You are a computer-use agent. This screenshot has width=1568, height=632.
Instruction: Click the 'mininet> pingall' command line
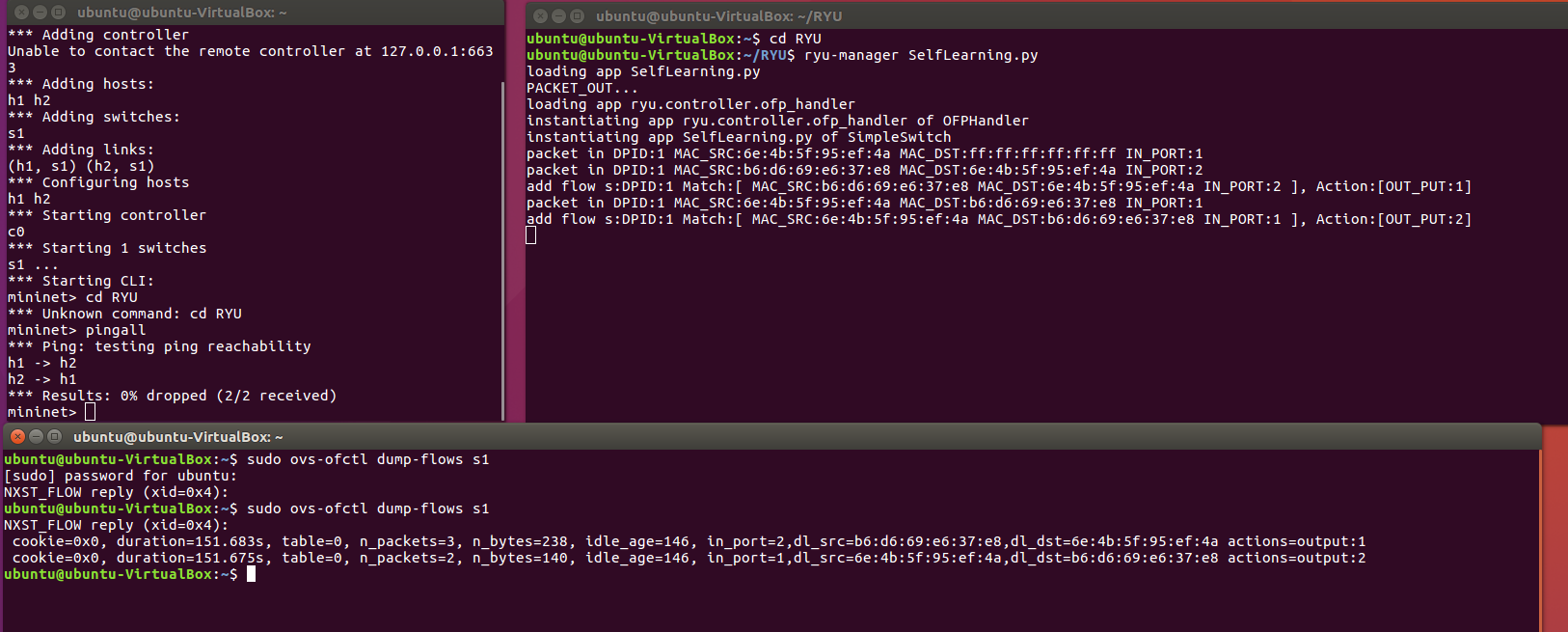pos(77,330)
